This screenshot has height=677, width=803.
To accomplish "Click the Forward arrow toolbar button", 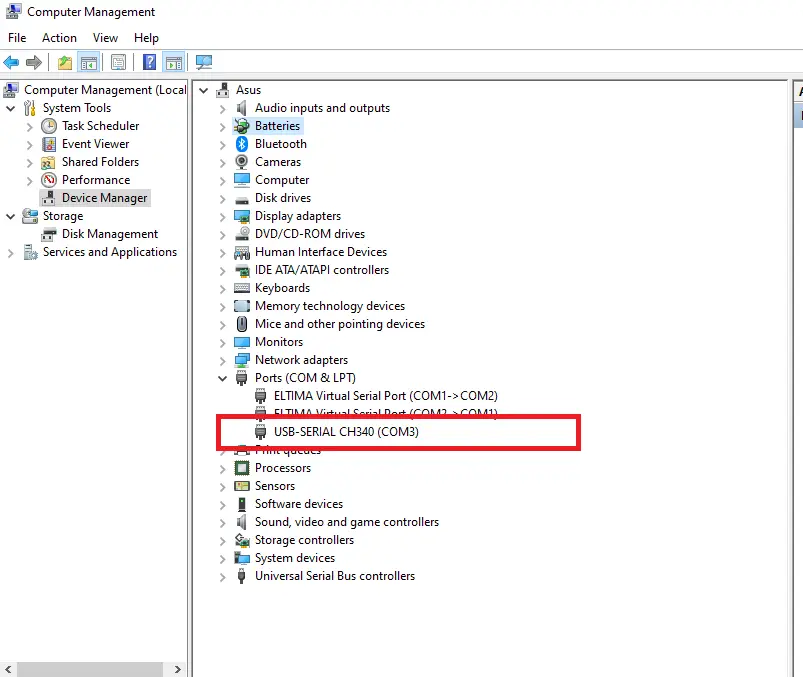I will point(34,62).
